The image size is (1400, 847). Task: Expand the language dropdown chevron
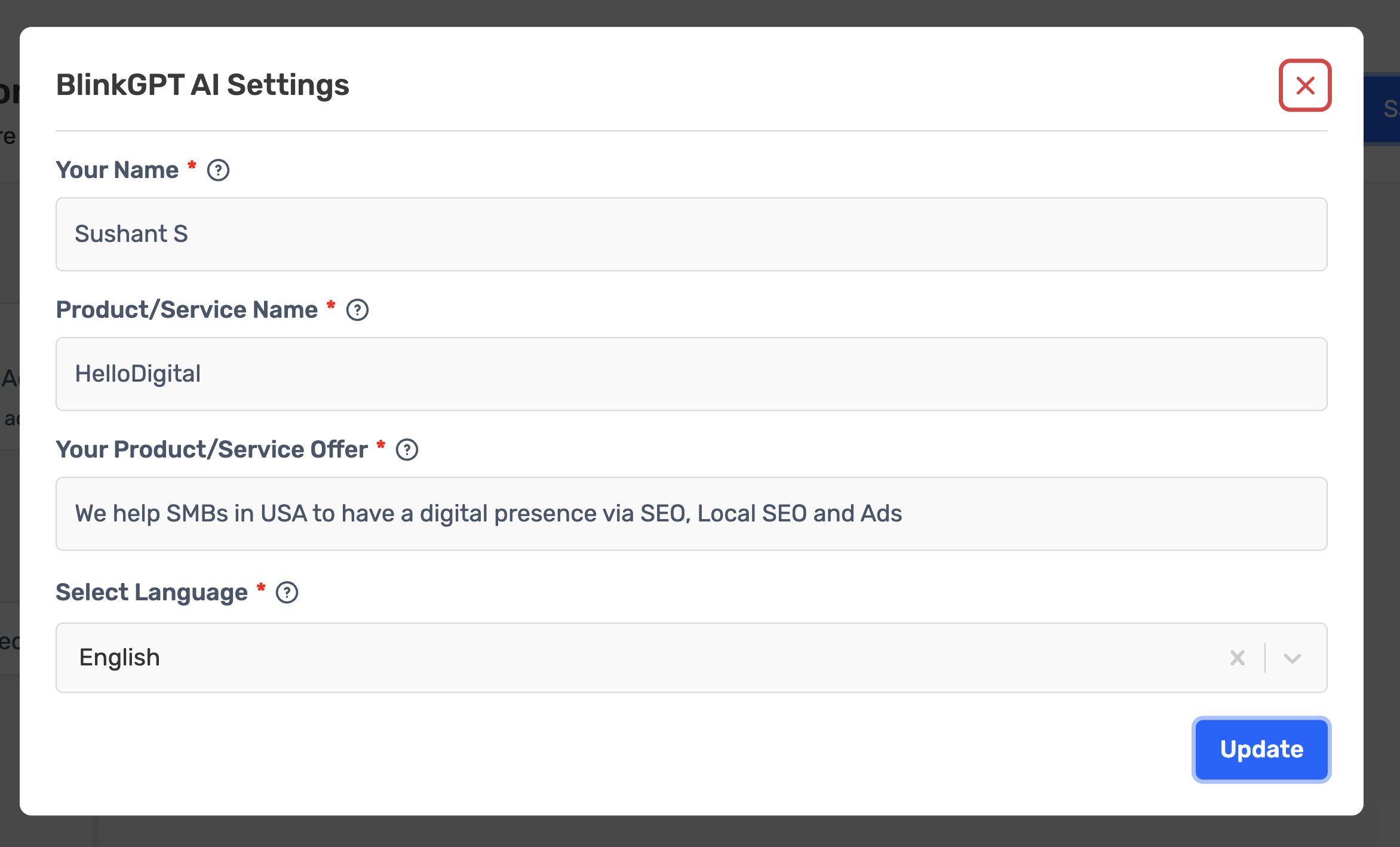tap(1292, 658)
